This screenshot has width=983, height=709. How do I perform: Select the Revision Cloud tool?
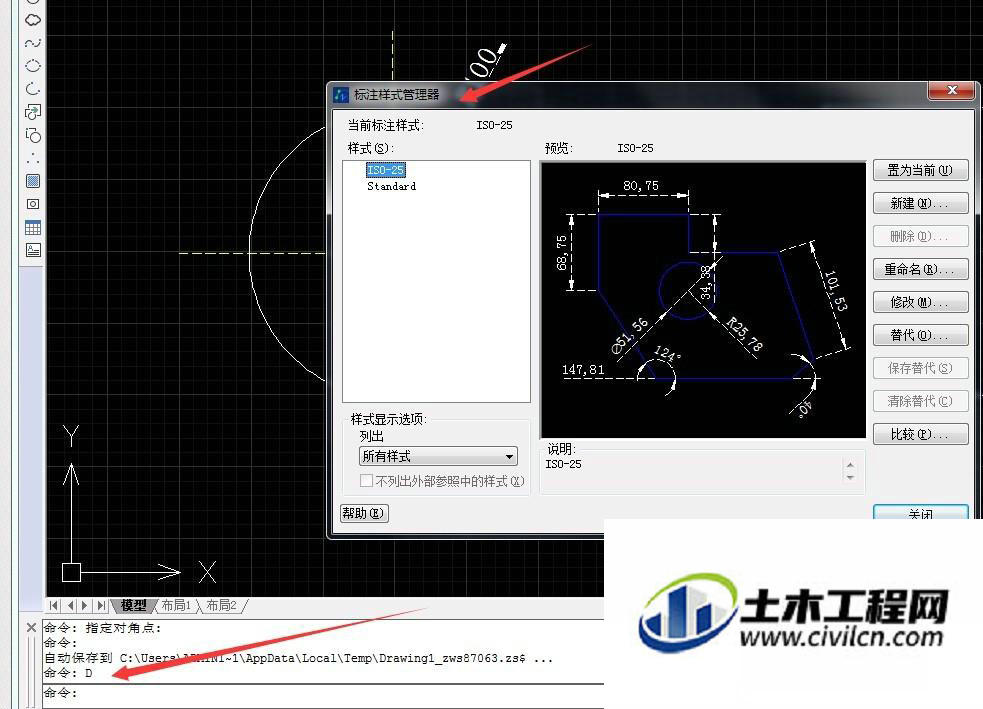pos(33,21)
